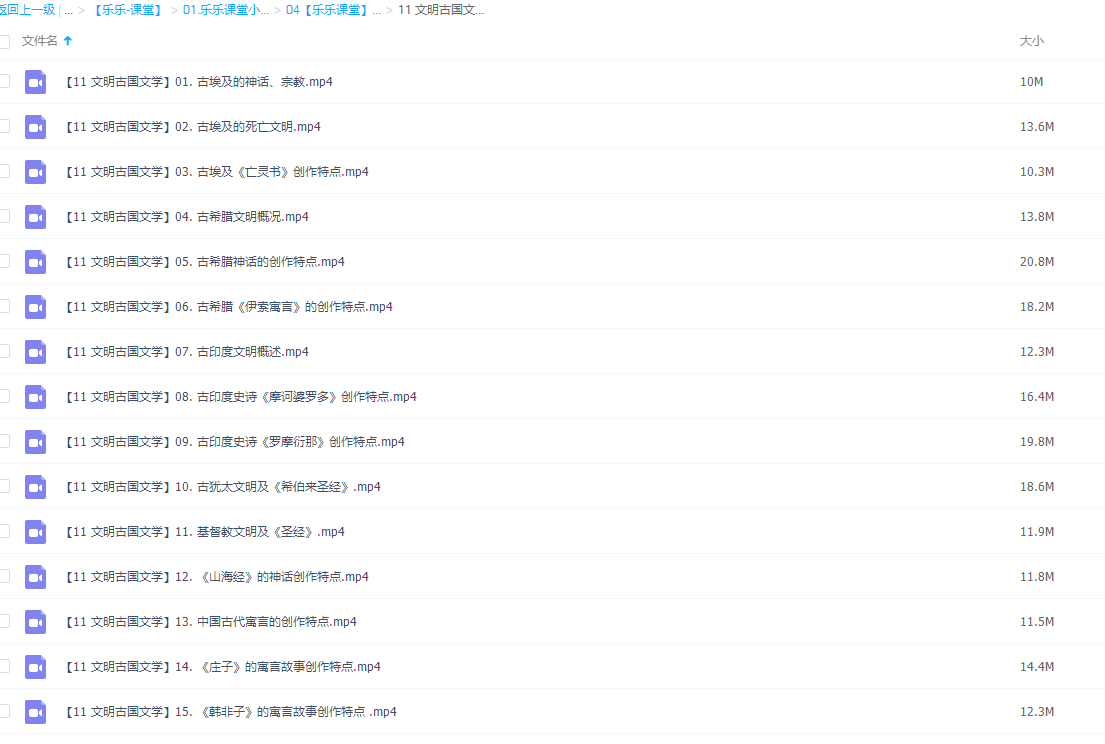Screen dimensions: 1105x744
Task: Click video icon for 15.《韩非子》的寓言故事创作特点
Action: [x=36, y=712]
